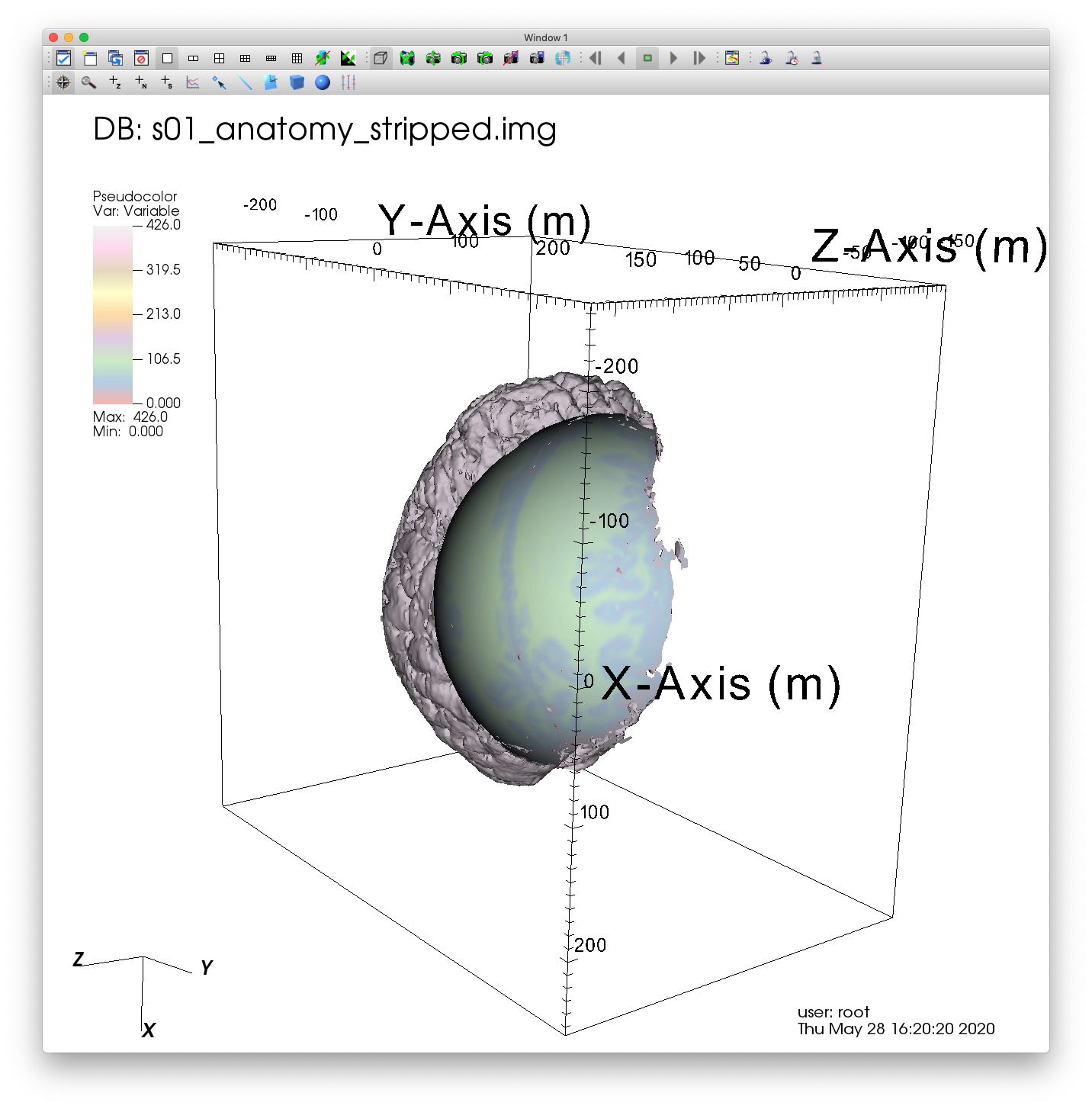
Task: Clear all plots with the crossed-cylinder icon
Action: (x=323, y=58)
